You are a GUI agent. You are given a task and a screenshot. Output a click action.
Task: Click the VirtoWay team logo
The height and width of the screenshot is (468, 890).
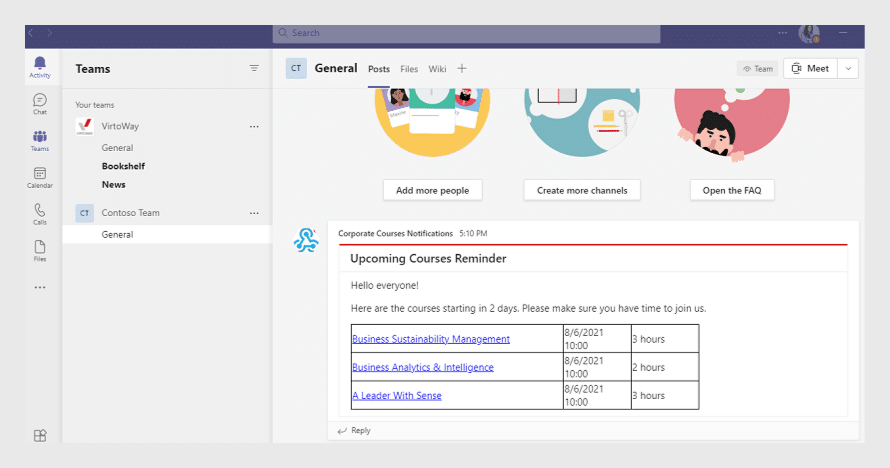click(x=85, y=126)
